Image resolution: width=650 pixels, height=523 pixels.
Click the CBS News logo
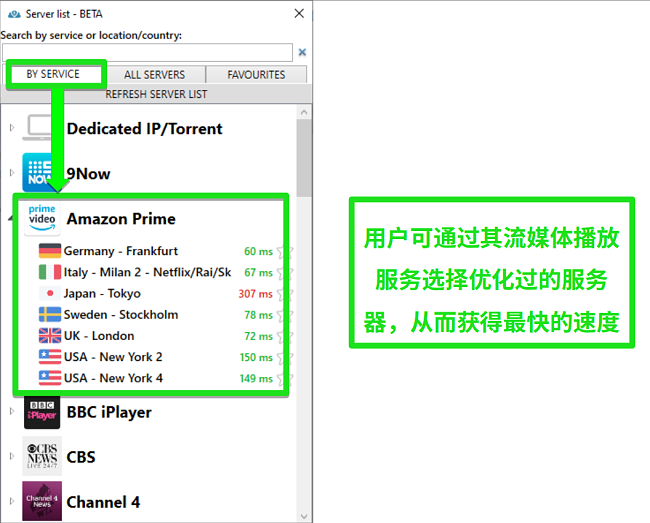[x=42, y=456]
